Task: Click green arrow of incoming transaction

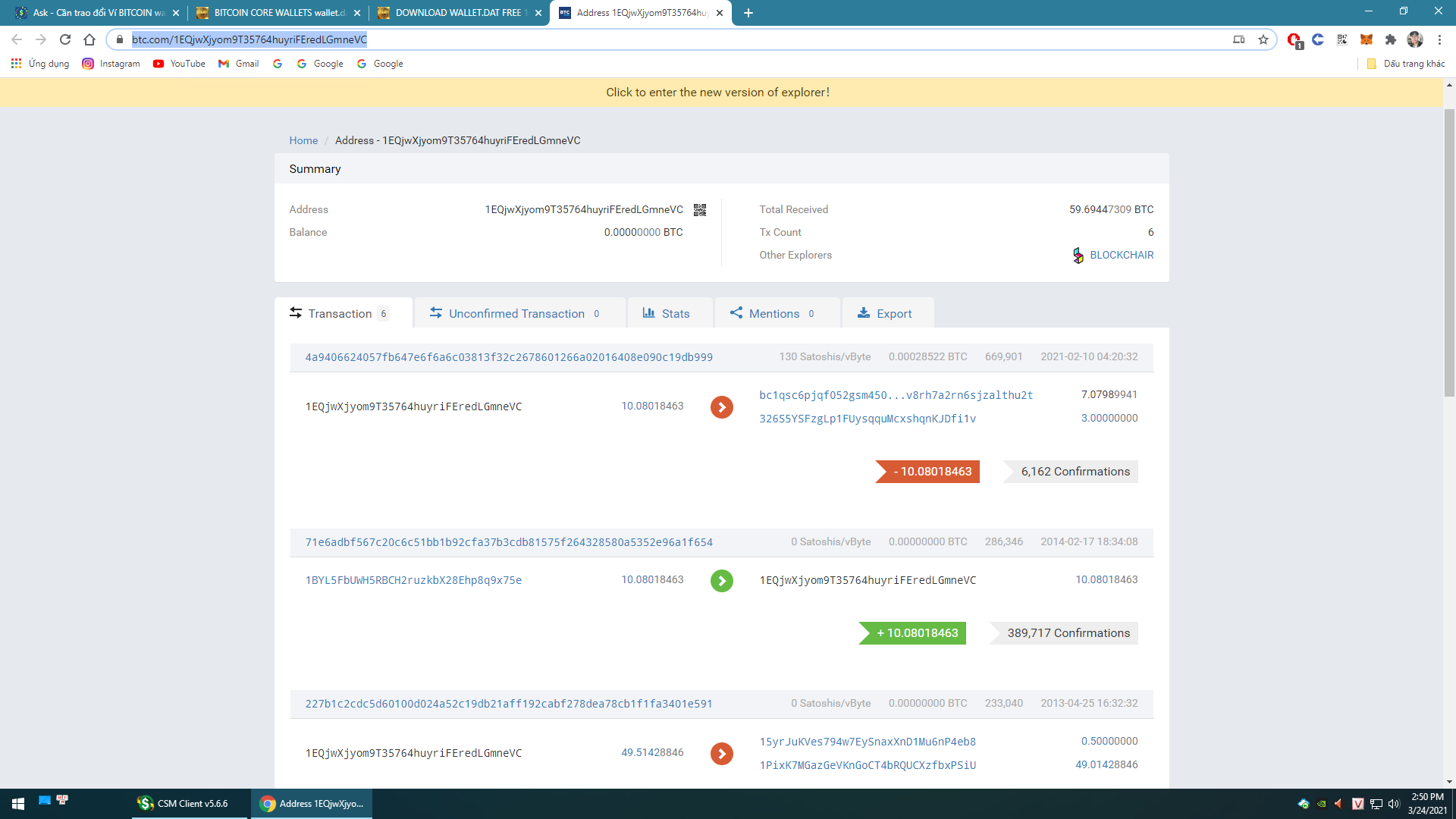Action: click(x=721, y=581)
